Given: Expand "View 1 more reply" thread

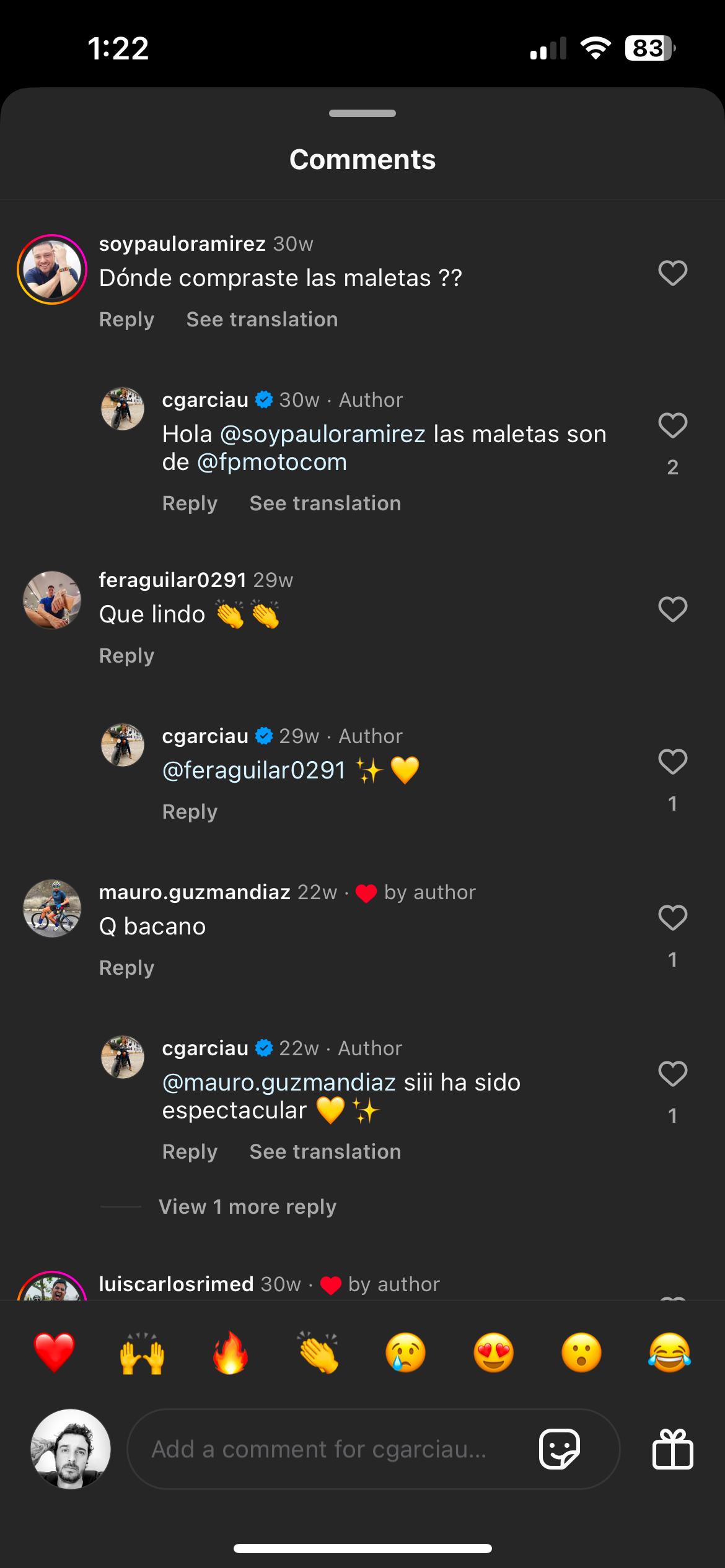Looking at the screenshot, I should point(247,1206).
